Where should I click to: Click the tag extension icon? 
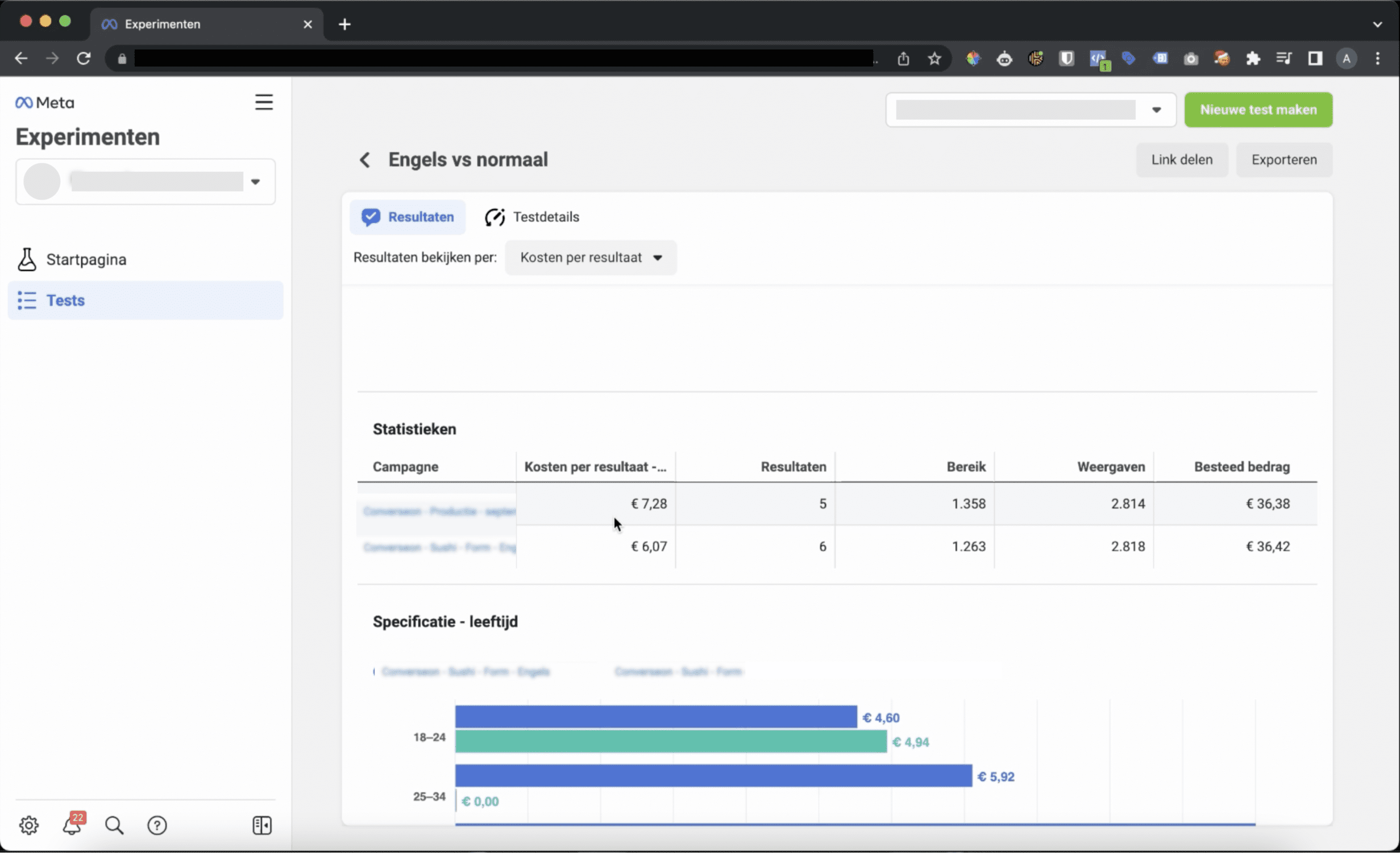pyautogui.click(x=1128, y=59)
